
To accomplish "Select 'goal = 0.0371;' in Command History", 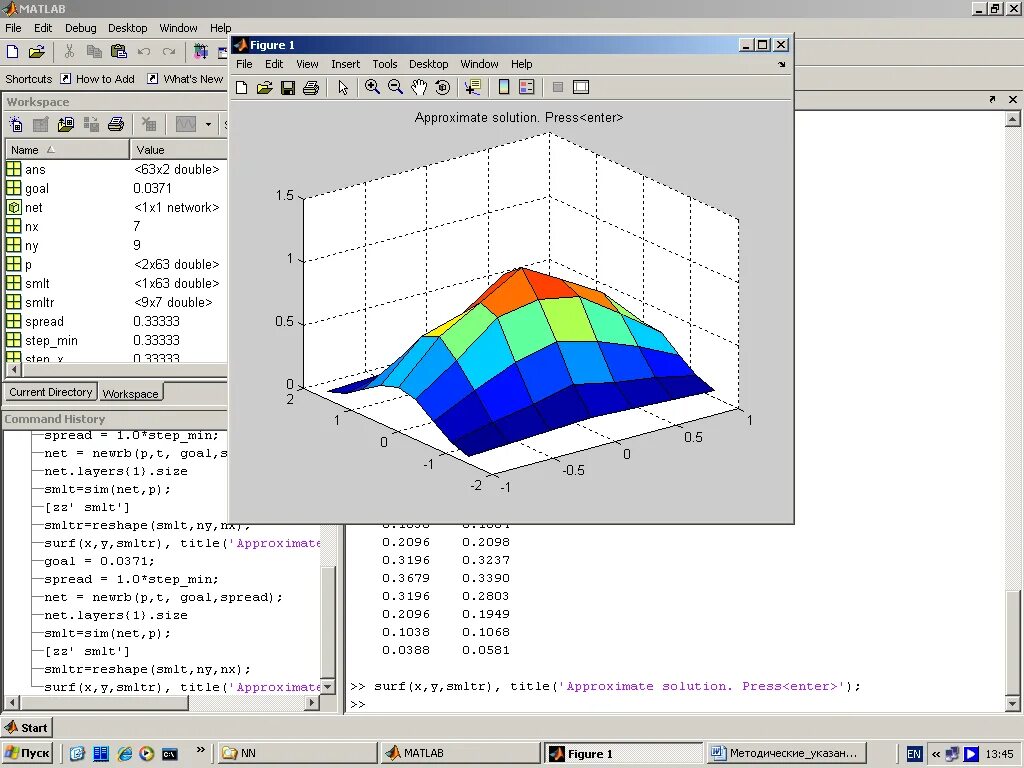I will click(x=99, y=561).
